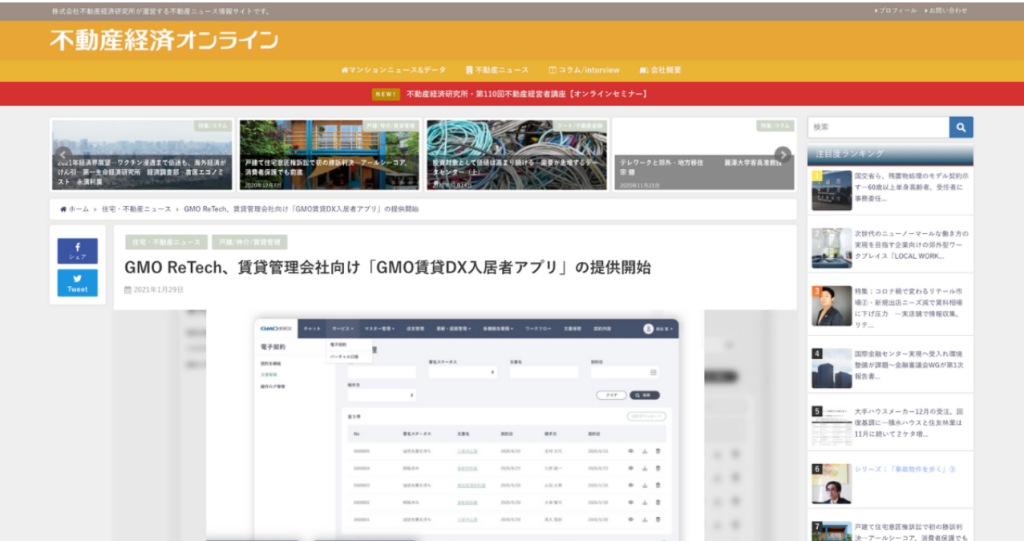
Task: Open the テレワークと郊外・地方移住 carousel card
Action: 704,155
